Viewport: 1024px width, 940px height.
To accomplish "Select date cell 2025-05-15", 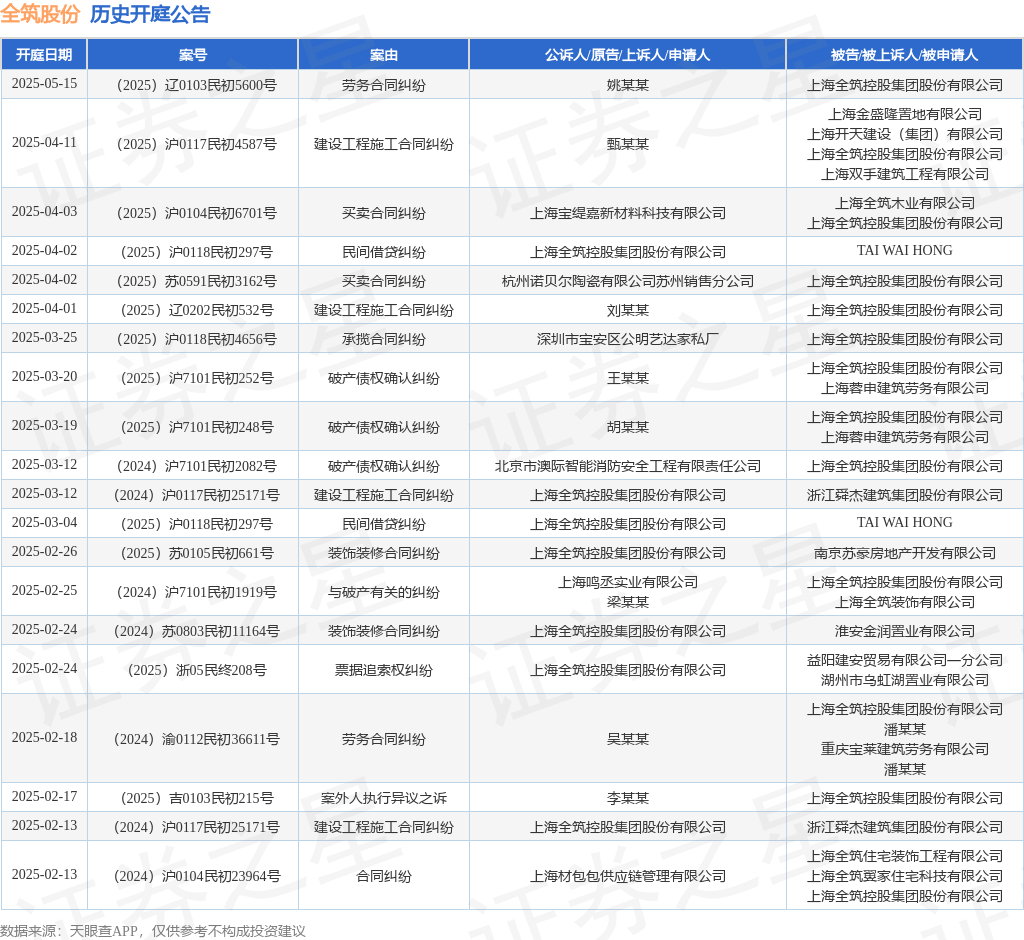I will point(44,84).
